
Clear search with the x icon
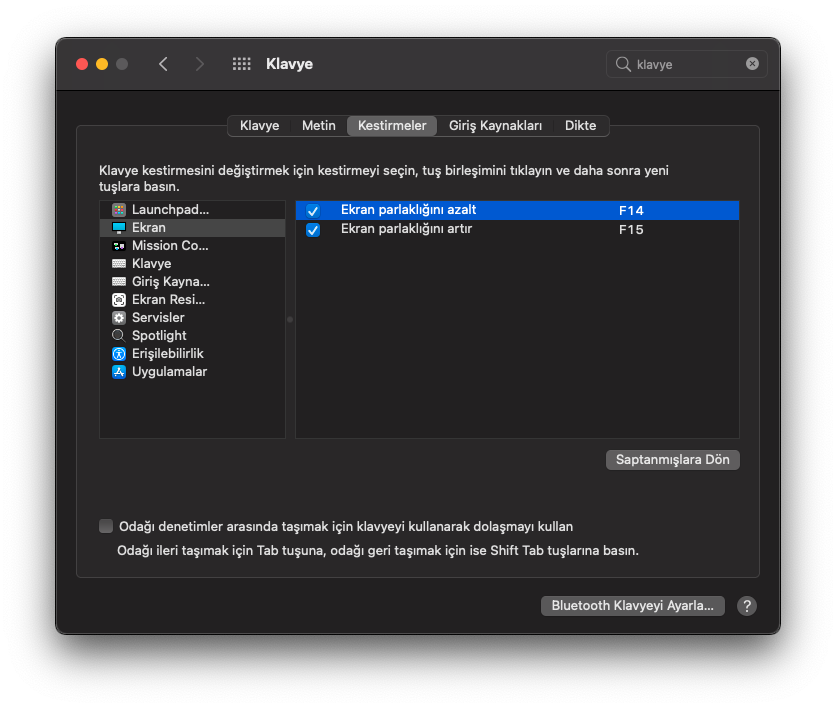[752, 64]
